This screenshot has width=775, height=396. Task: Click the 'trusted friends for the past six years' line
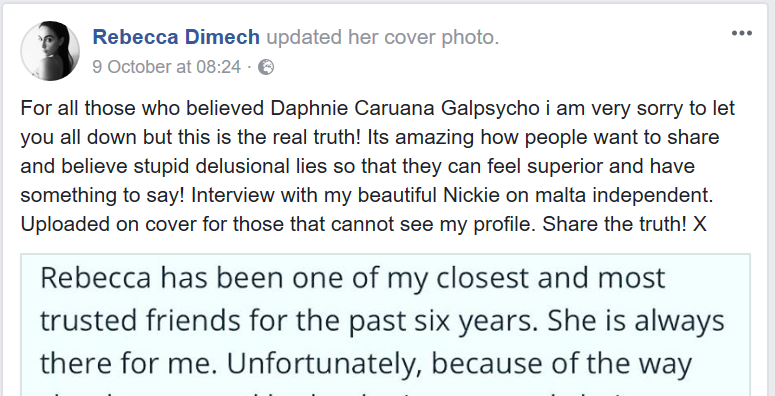tap(382, 320)
